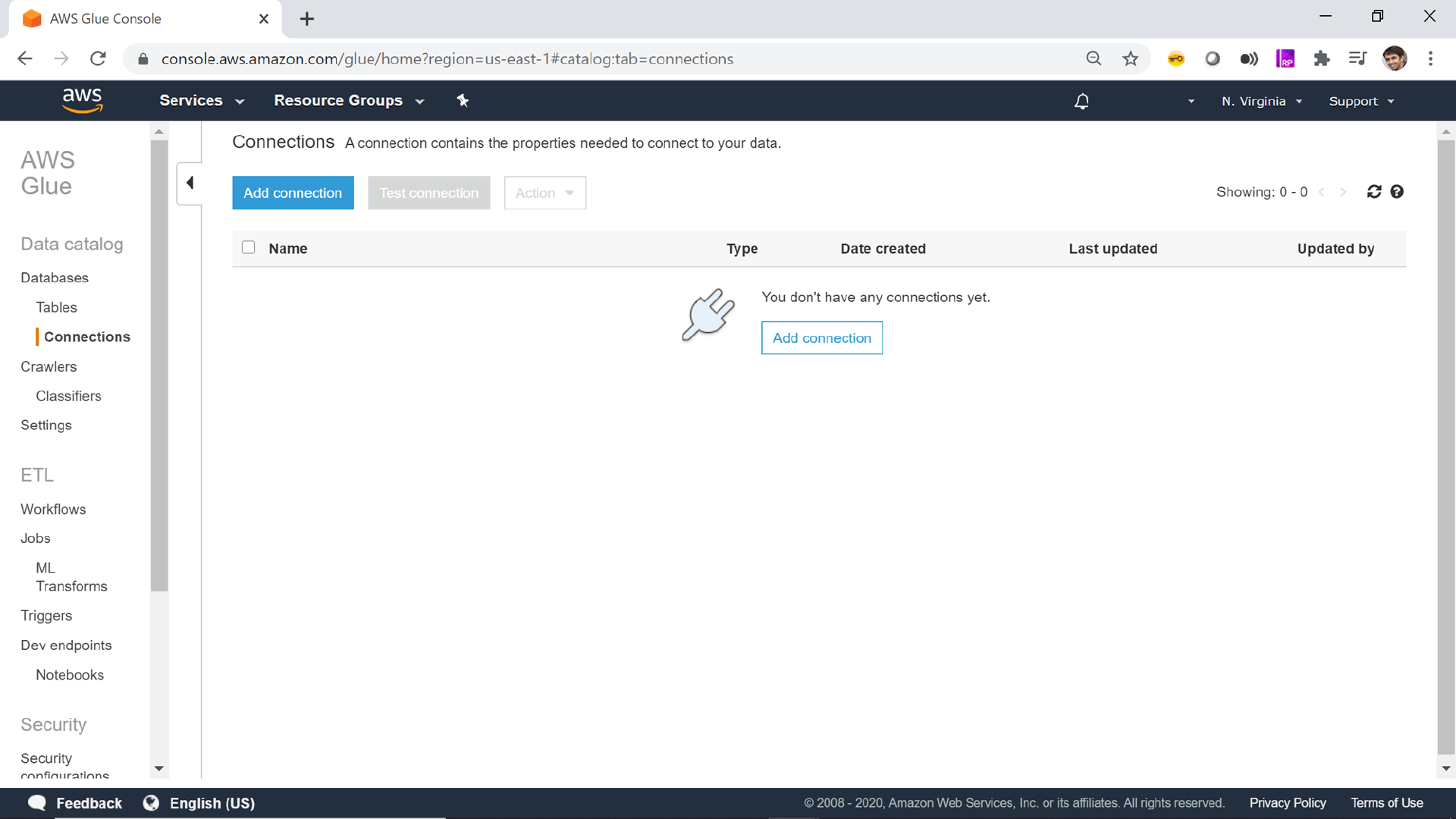1456x819 pixels.
Task: Click the blue Add connection button
Action: [293, 193]
